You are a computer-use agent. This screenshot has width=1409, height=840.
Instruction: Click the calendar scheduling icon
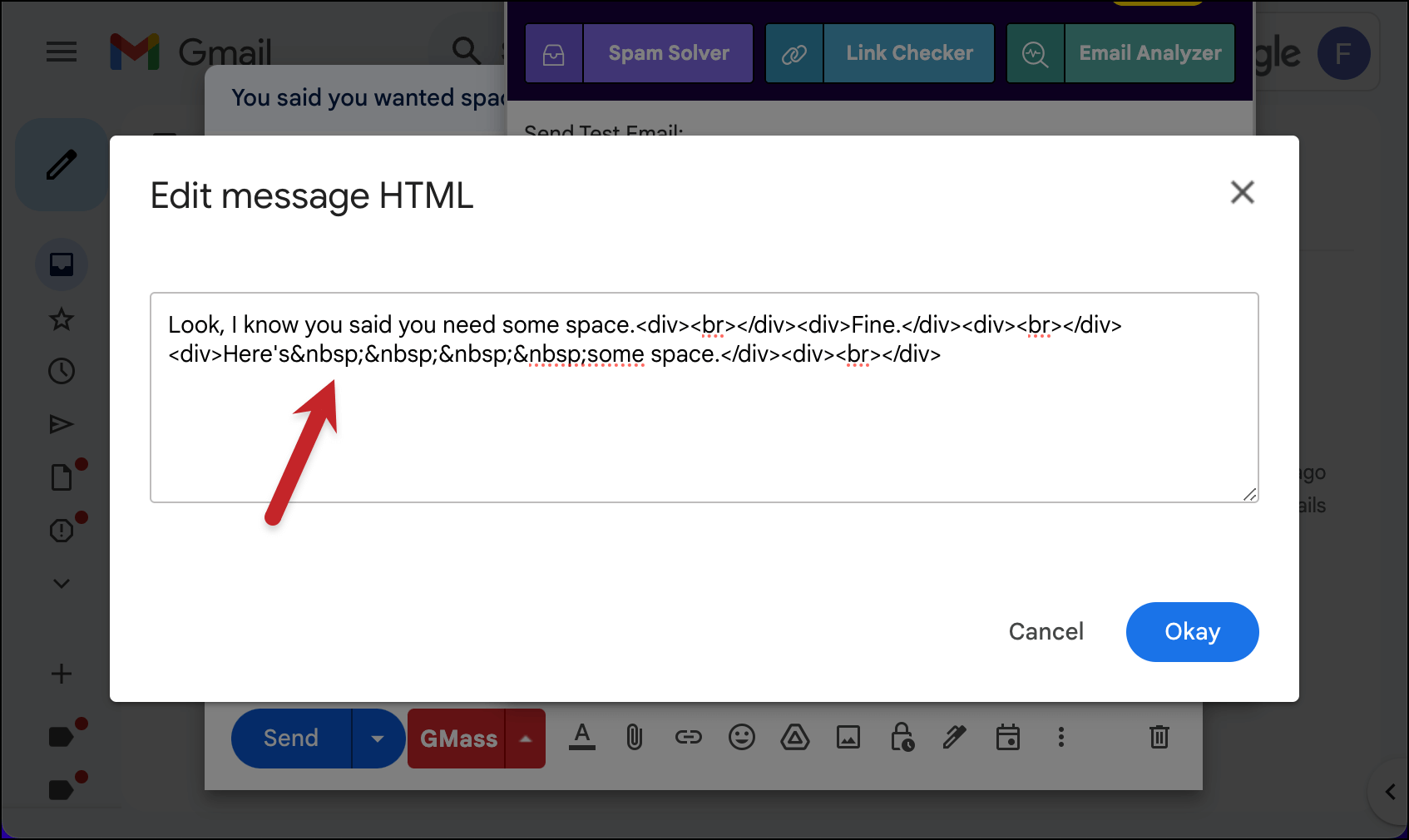[1008, 737]
